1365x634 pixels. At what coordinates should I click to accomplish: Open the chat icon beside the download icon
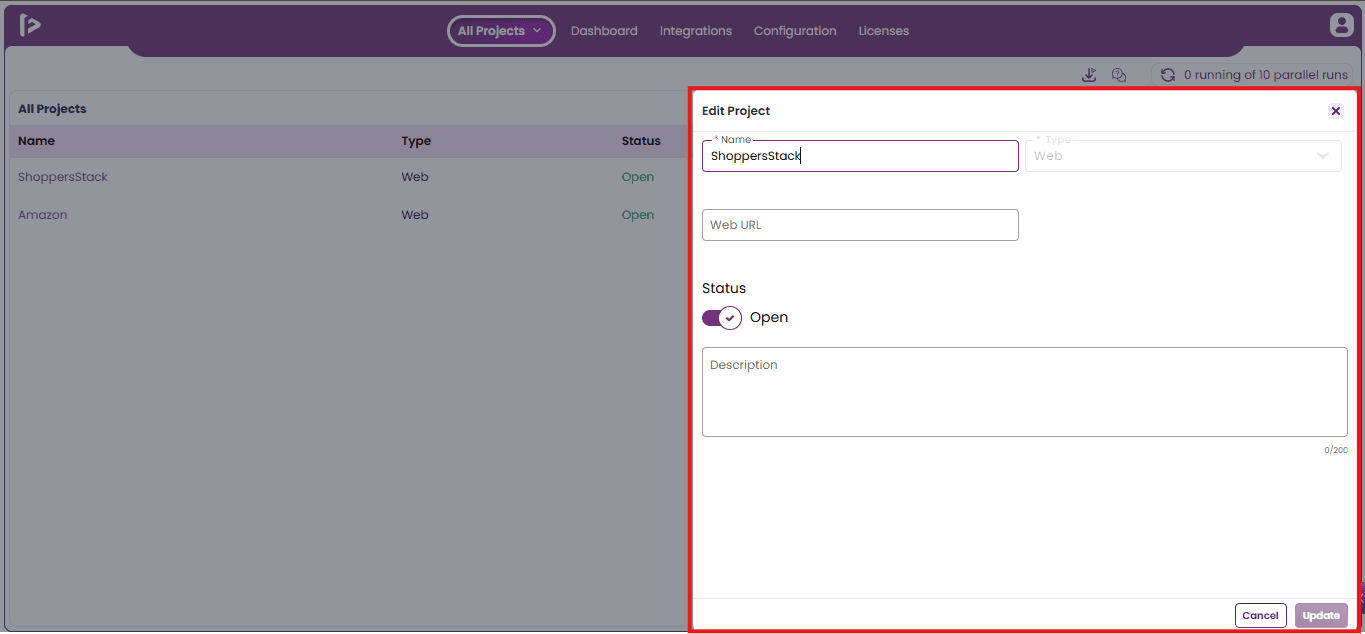pos(1119,75)
